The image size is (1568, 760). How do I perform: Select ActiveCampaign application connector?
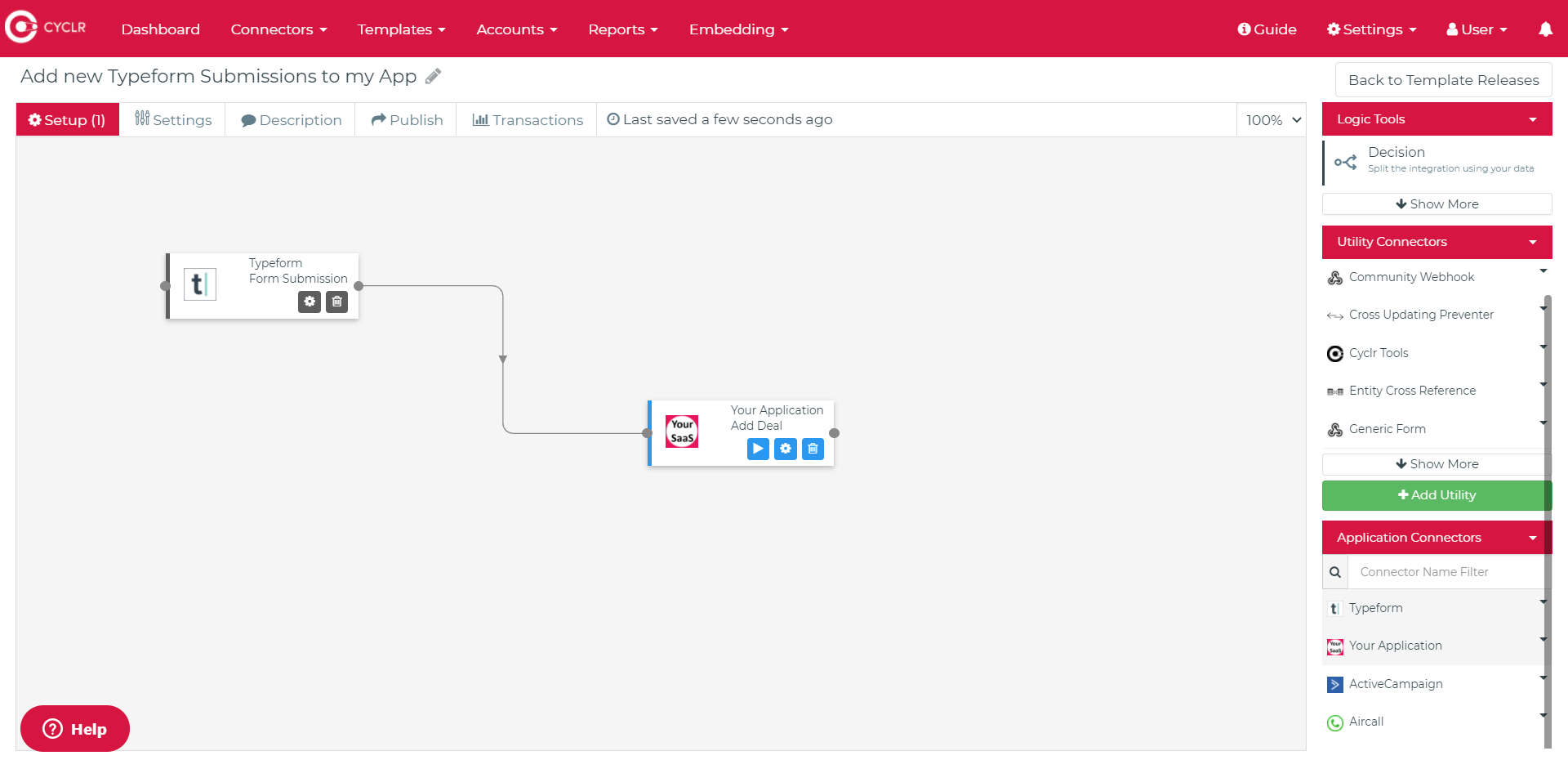tap(1395, 684)
